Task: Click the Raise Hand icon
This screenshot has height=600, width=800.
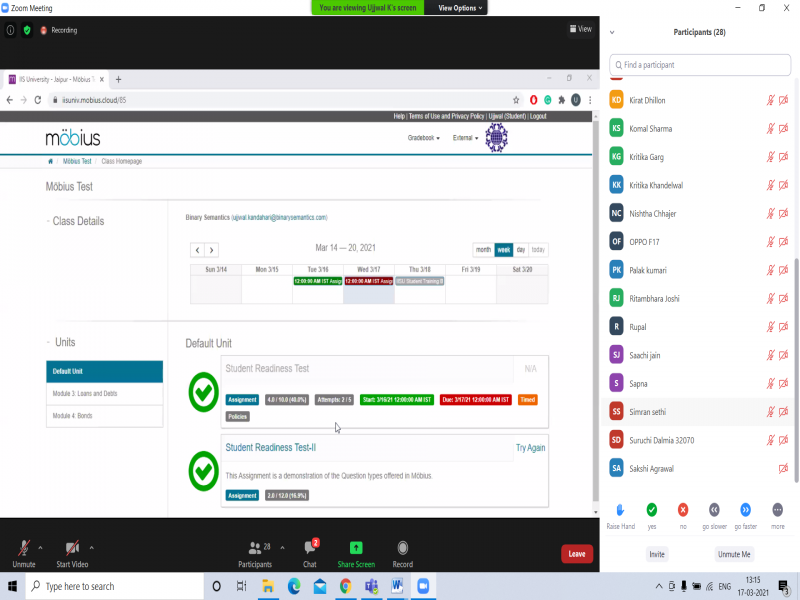Action: coord(620,510)
